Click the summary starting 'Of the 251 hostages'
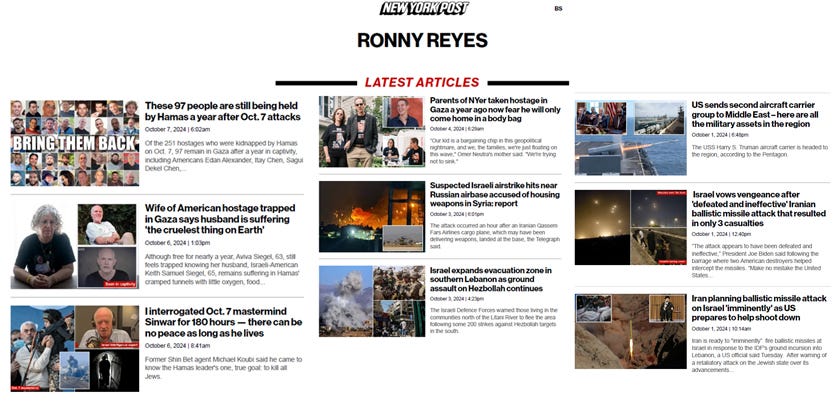Screen dimensions: 837x402 (x=222, y=156)
